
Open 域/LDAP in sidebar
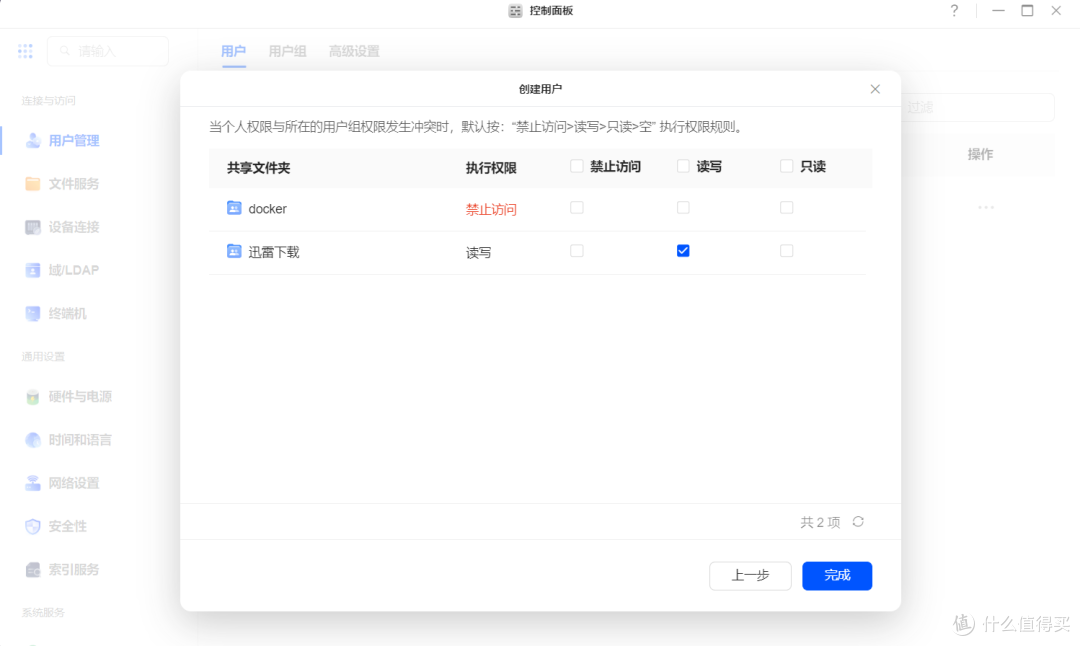coord(73,270)
